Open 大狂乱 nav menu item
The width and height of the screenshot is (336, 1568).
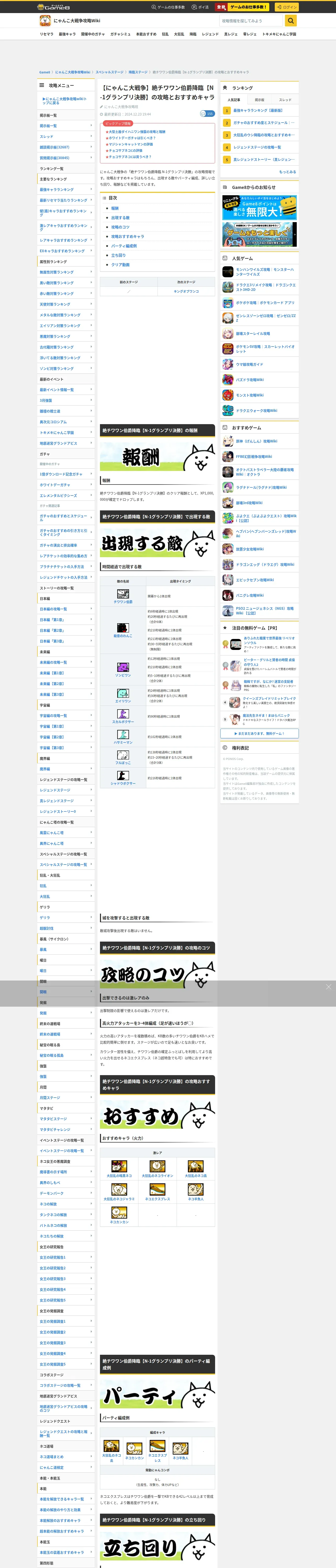[179, 34]
